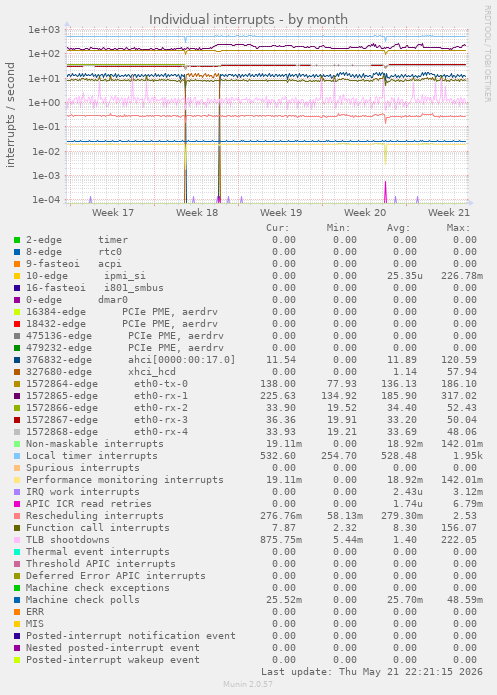Click the Week 18 axis label

click(197, 212)
